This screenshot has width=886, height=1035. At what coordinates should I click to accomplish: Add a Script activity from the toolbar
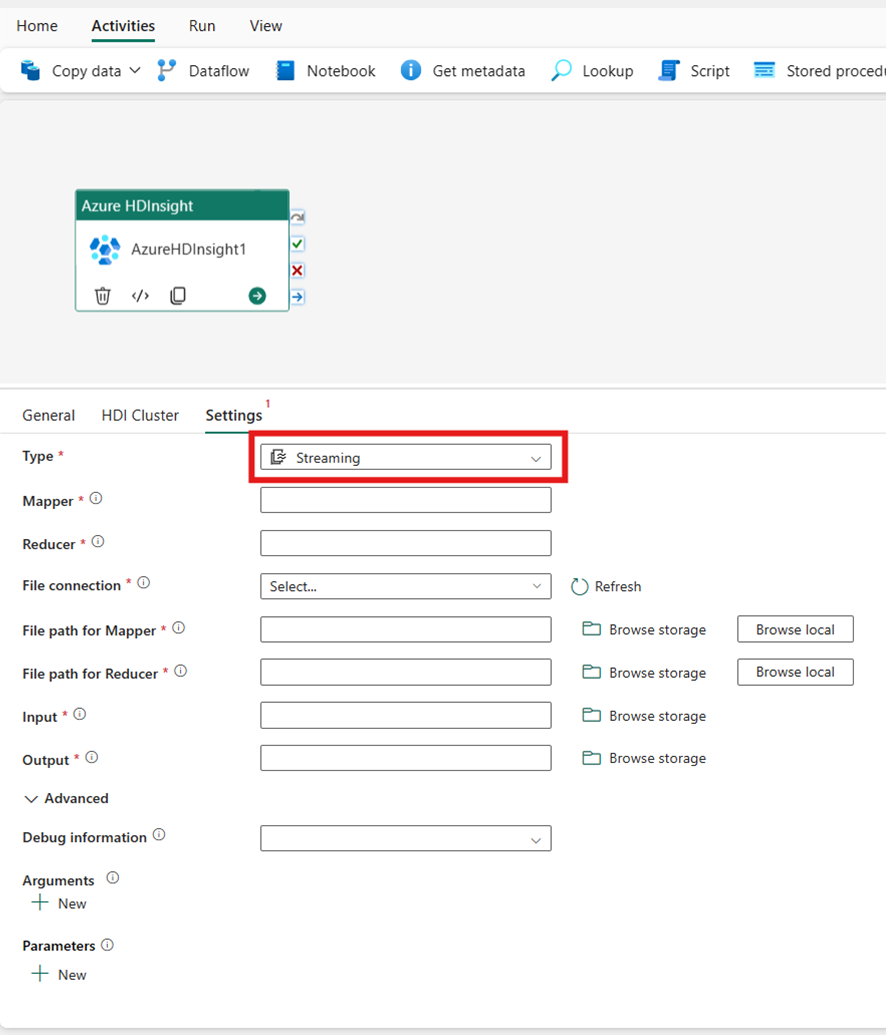pos(694,71)
